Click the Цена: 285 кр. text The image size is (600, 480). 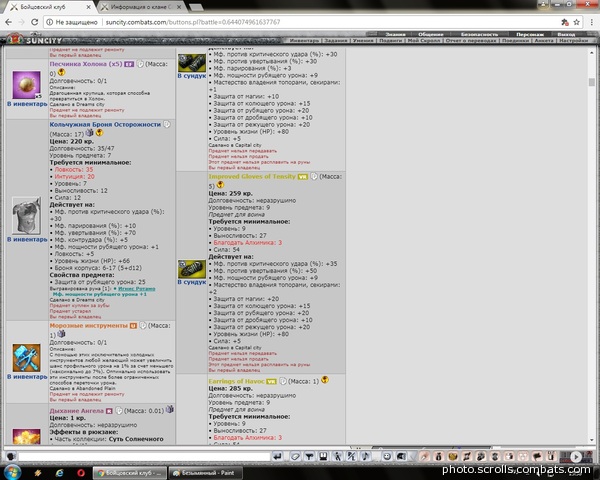pyautogui.click(x=230, y=388)
